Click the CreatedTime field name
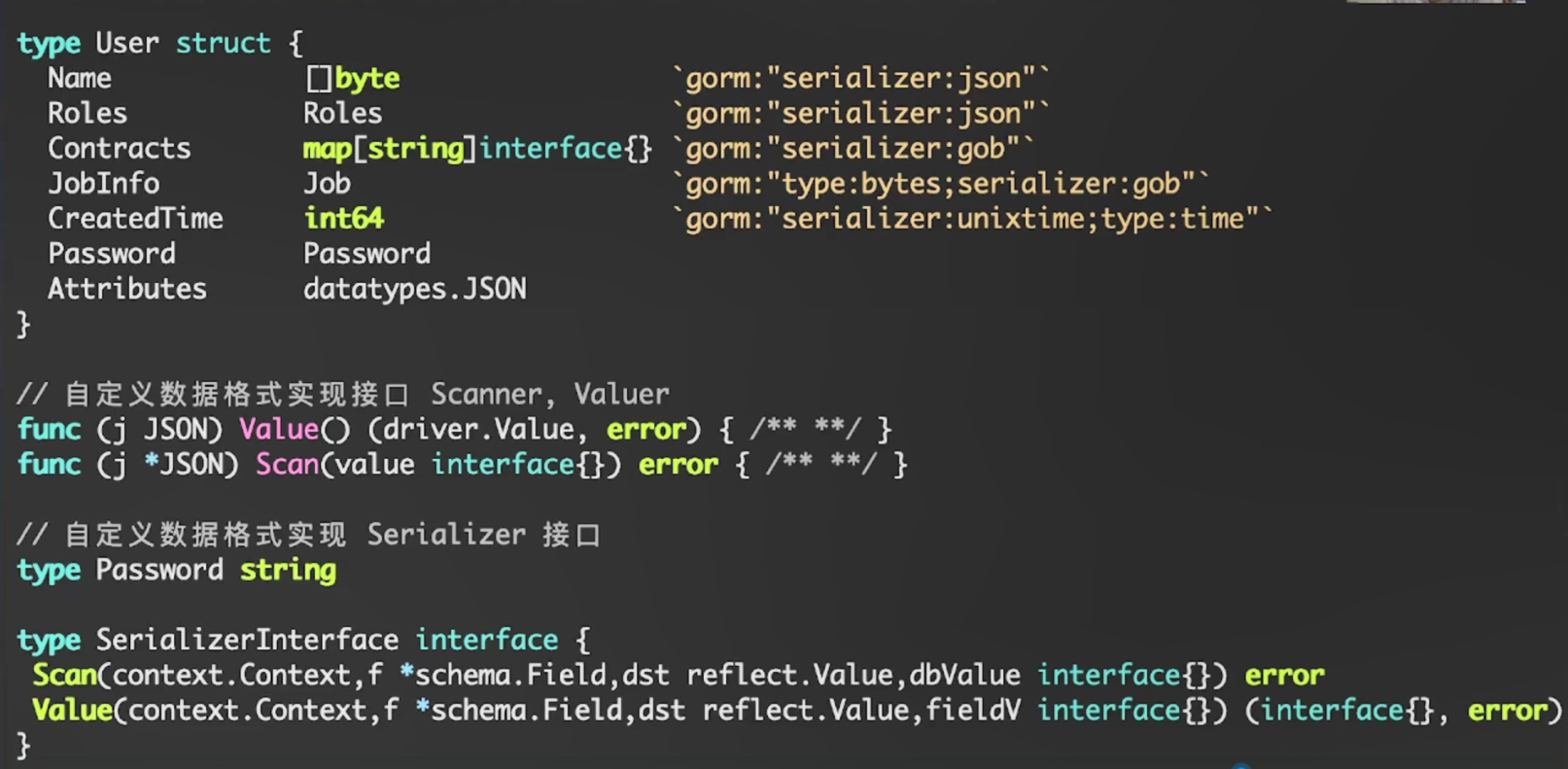This screenshot has height=769, width=1568. (x=135, y=219)
